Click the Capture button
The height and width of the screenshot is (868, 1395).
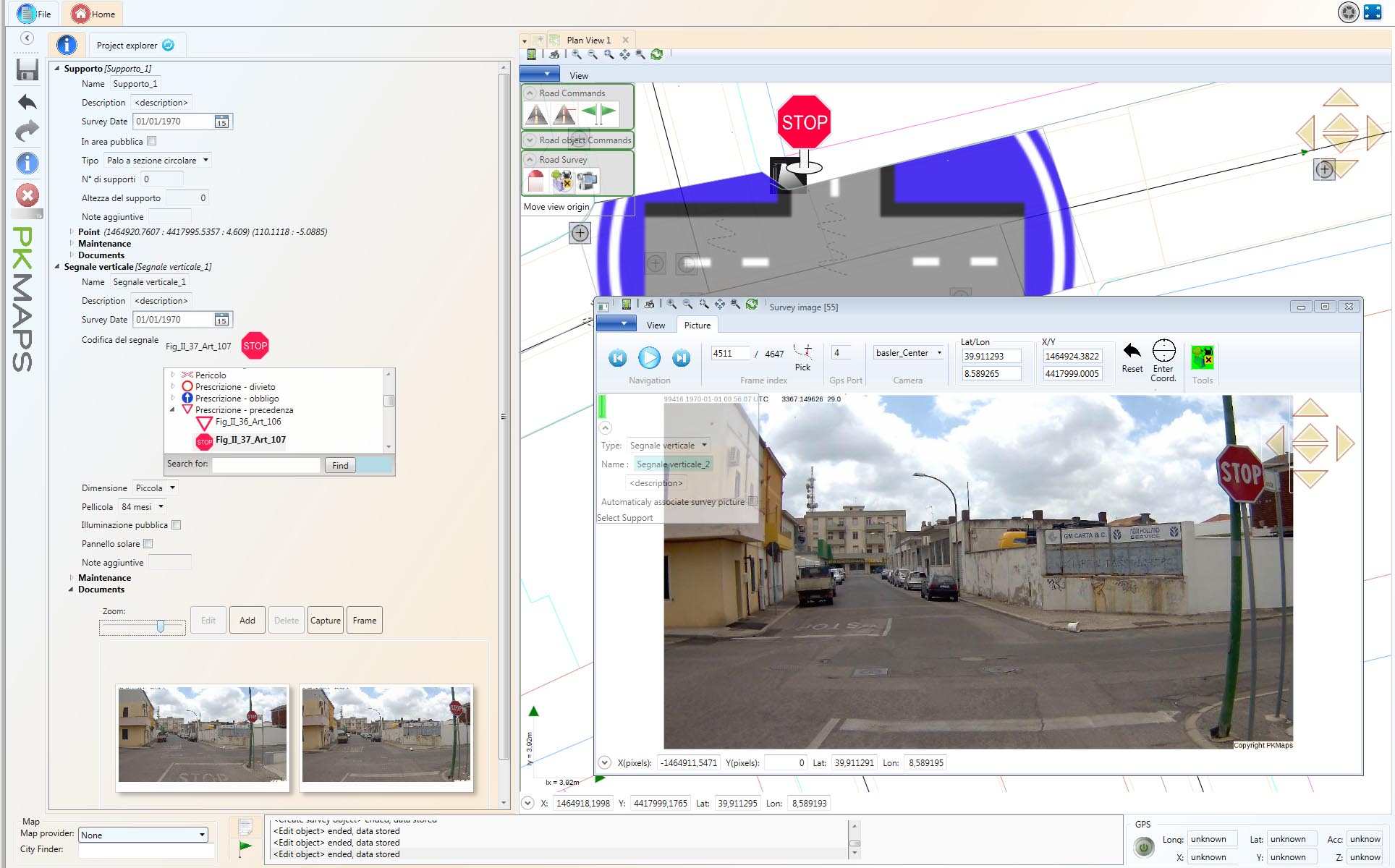[x=326, y=621]
